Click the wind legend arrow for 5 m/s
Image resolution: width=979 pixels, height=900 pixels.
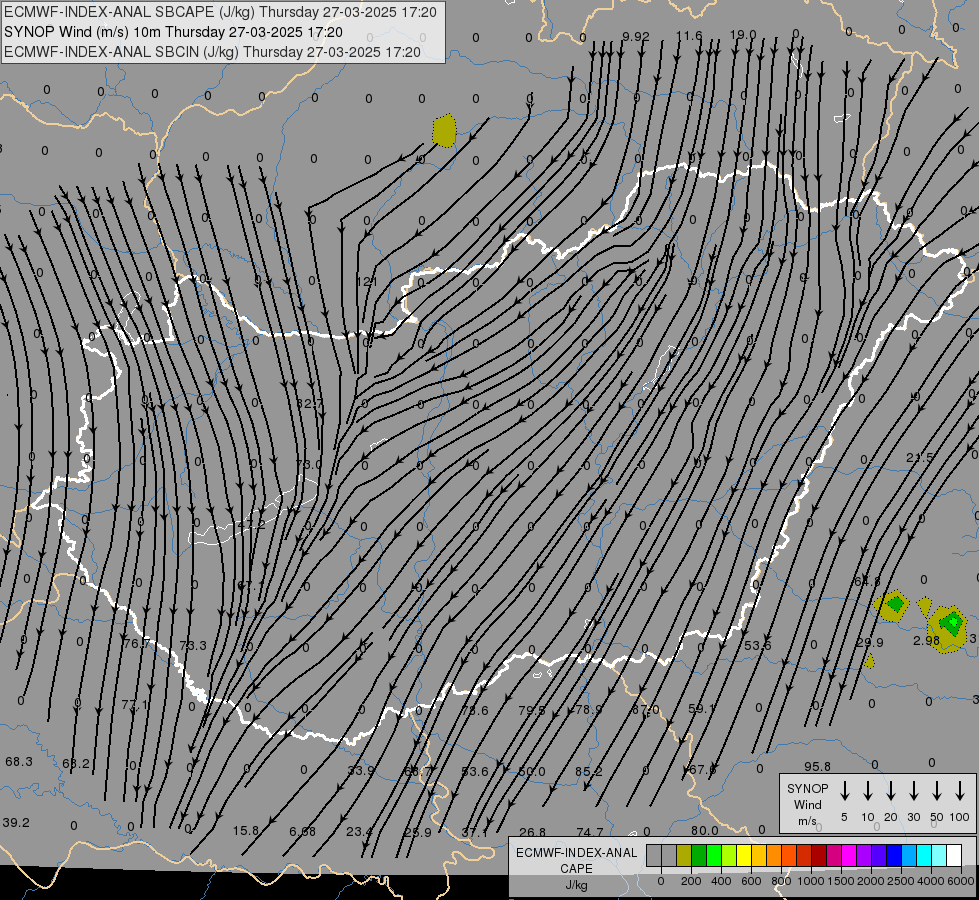point(844,791)
